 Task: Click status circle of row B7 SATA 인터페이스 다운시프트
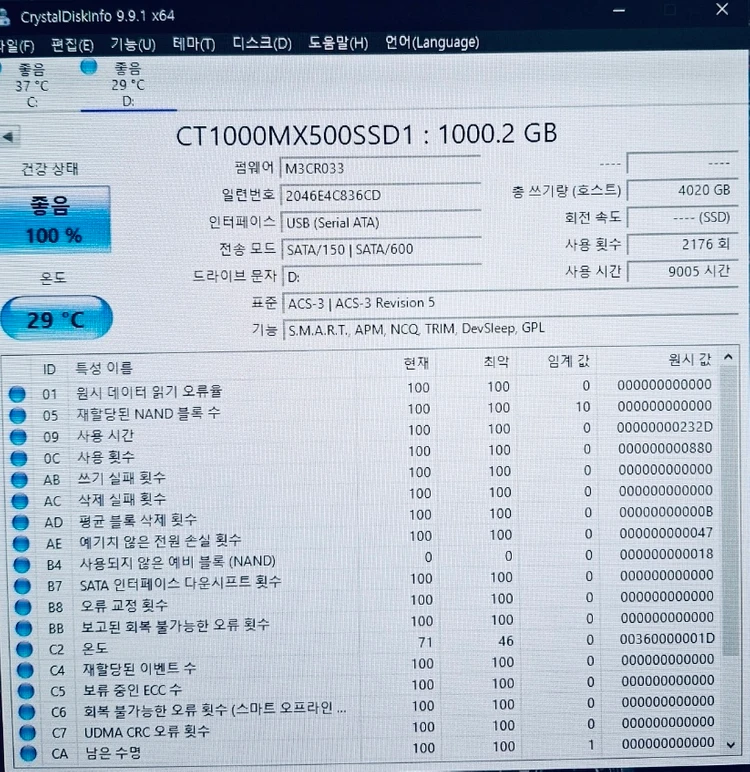22,586
